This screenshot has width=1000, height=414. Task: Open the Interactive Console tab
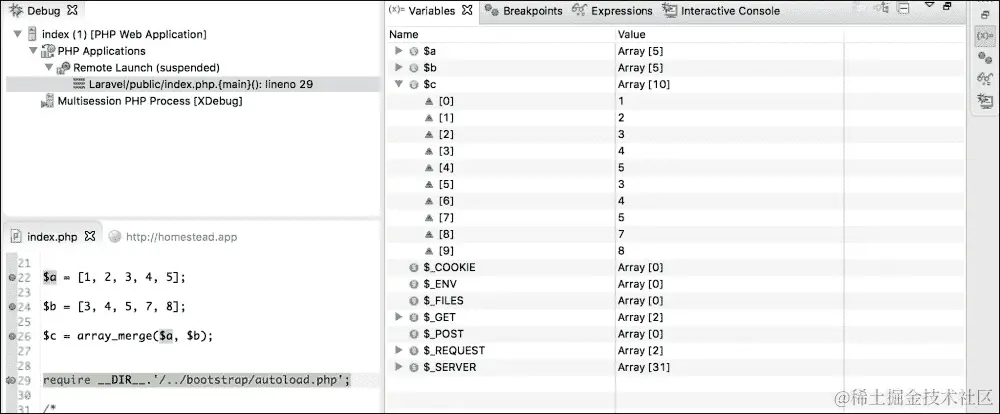721,11
